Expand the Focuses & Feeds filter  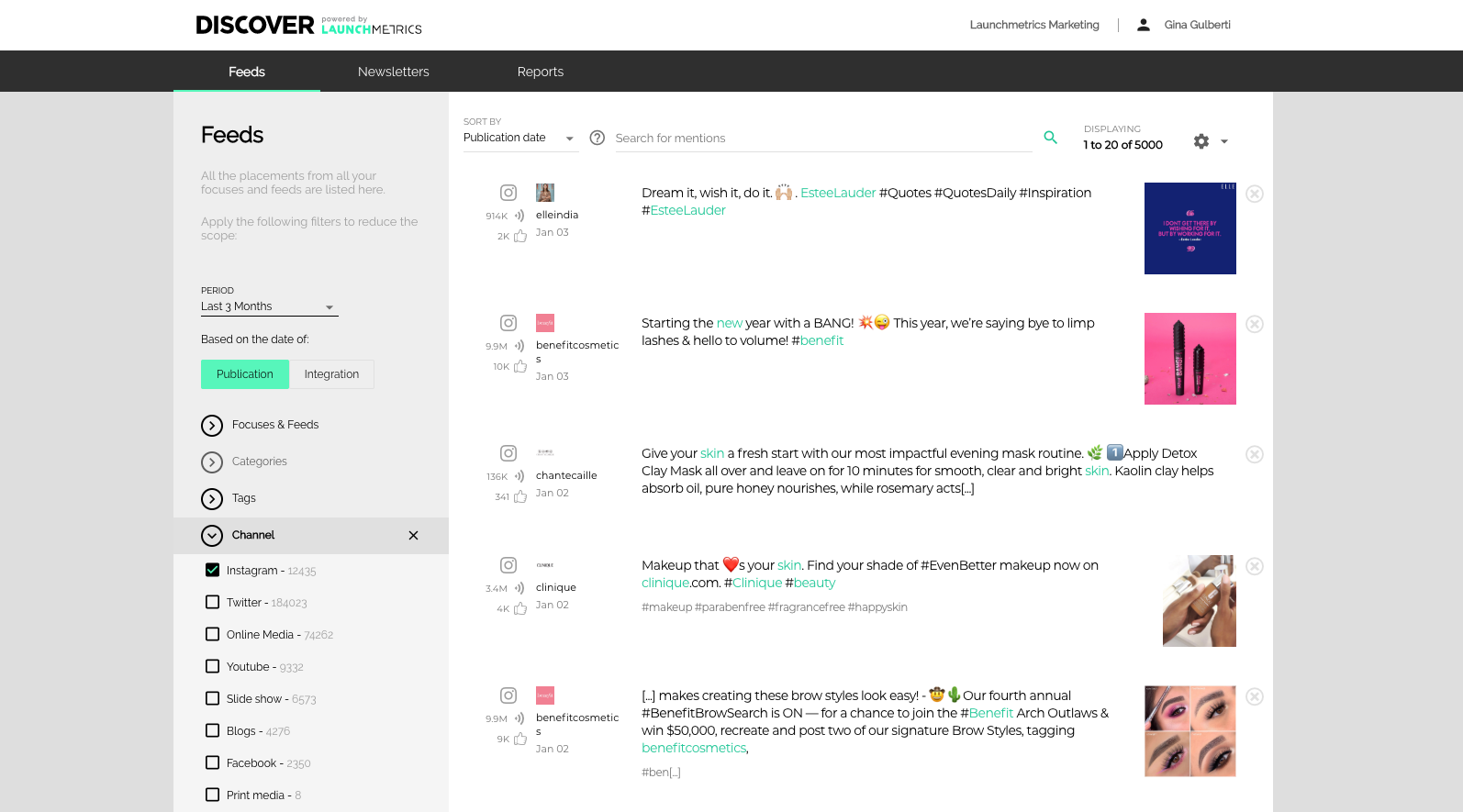(212, 426)
